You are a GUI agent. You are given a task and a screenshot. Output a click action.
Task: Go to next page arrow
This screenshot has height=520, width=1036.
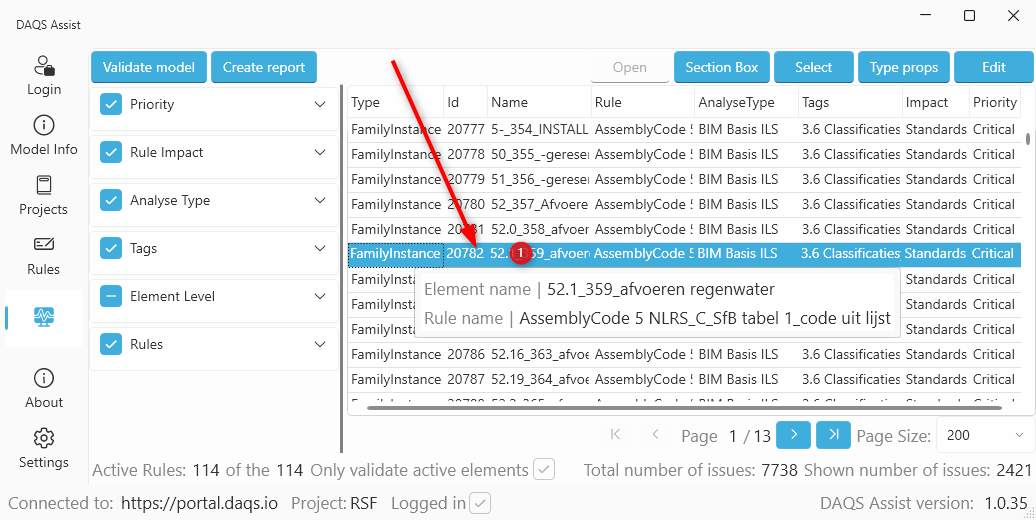(x=793, y=435)
